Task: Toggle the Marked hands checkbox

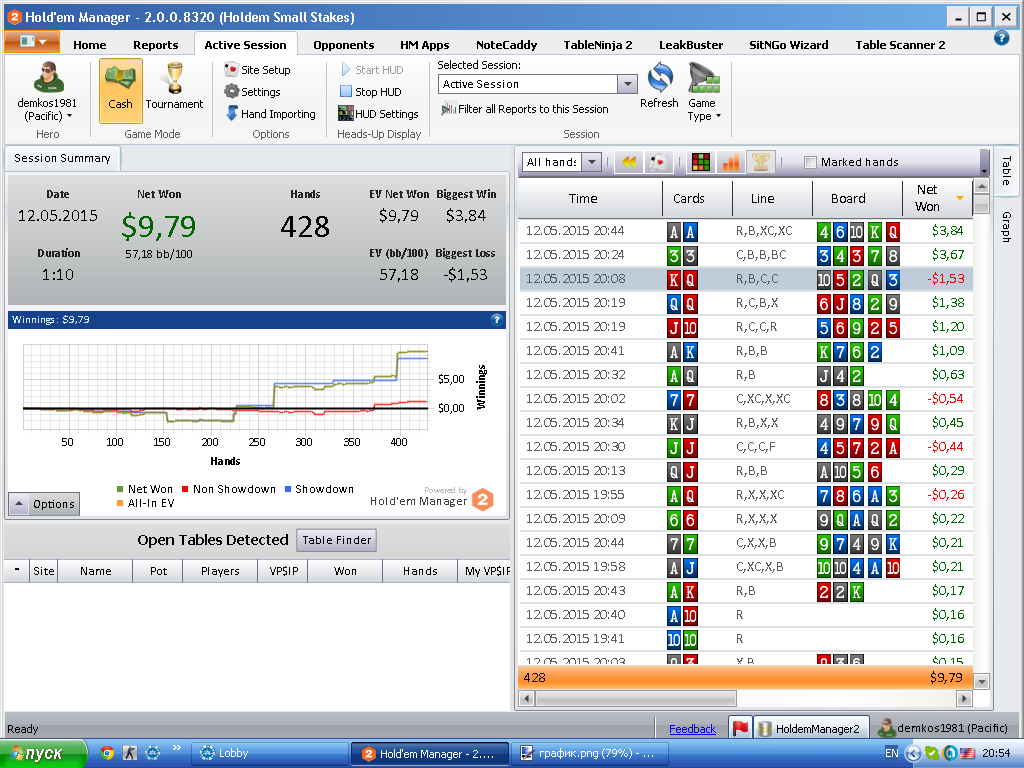Action: (x=810, y=163)
